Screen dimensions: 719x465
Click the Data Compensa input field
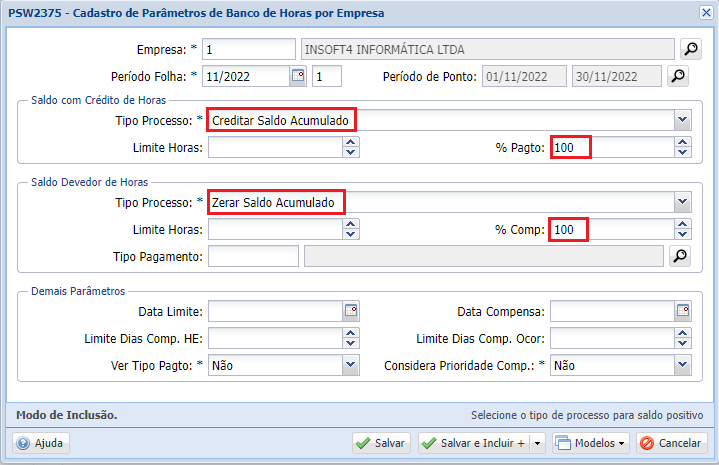click(x=613, y=311)
